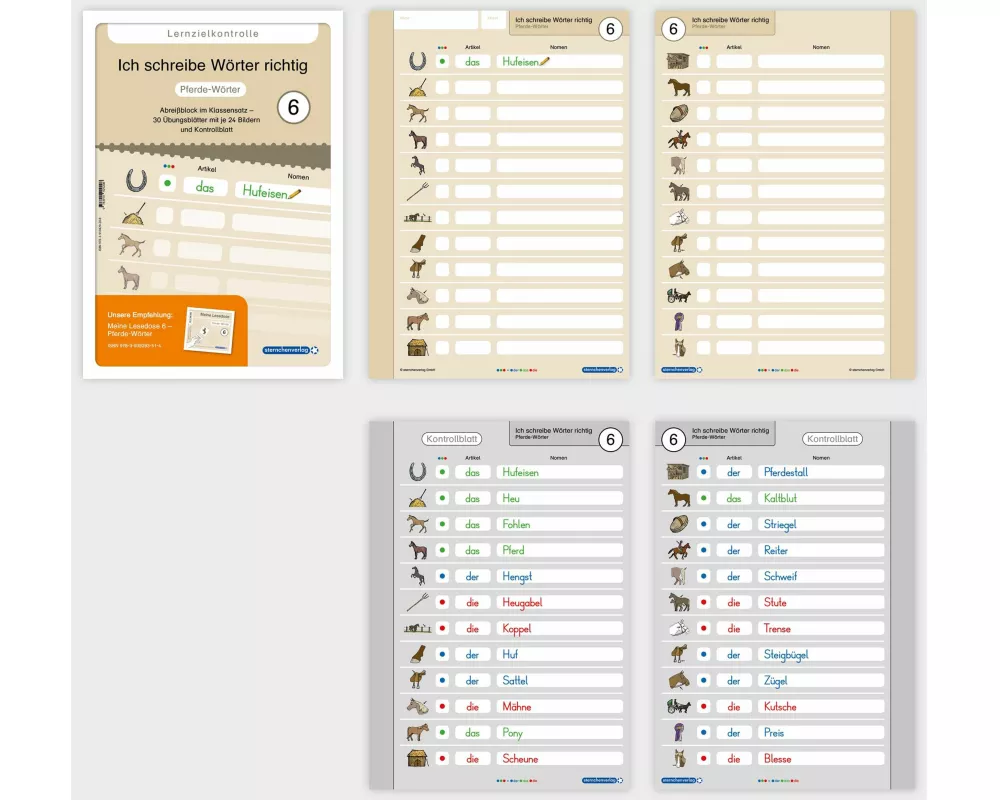Click the 'Stute' noun field on the bottom-right sheet
The image size is (1000, 800).
[820, 602]
